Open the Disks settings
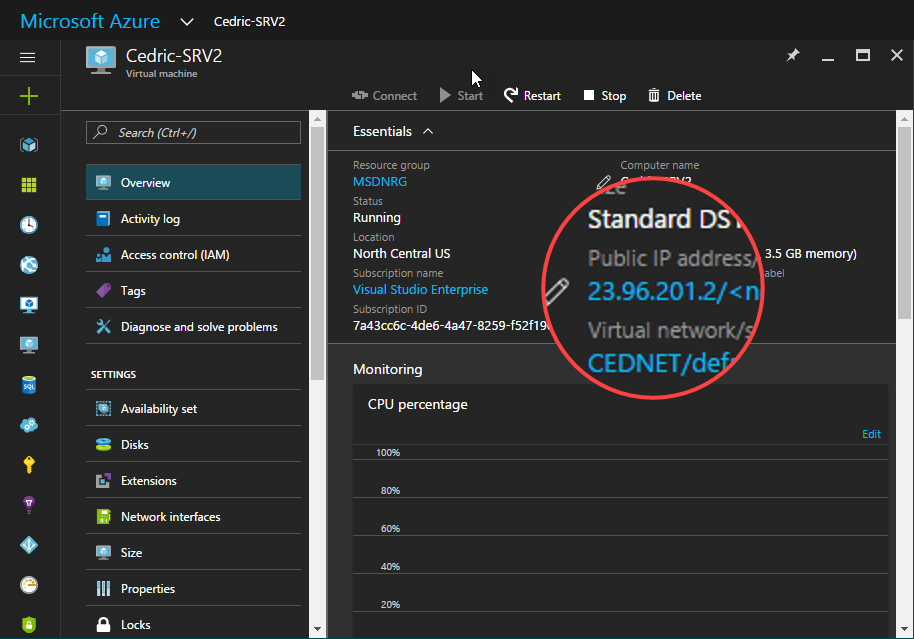 pos(194,444)
